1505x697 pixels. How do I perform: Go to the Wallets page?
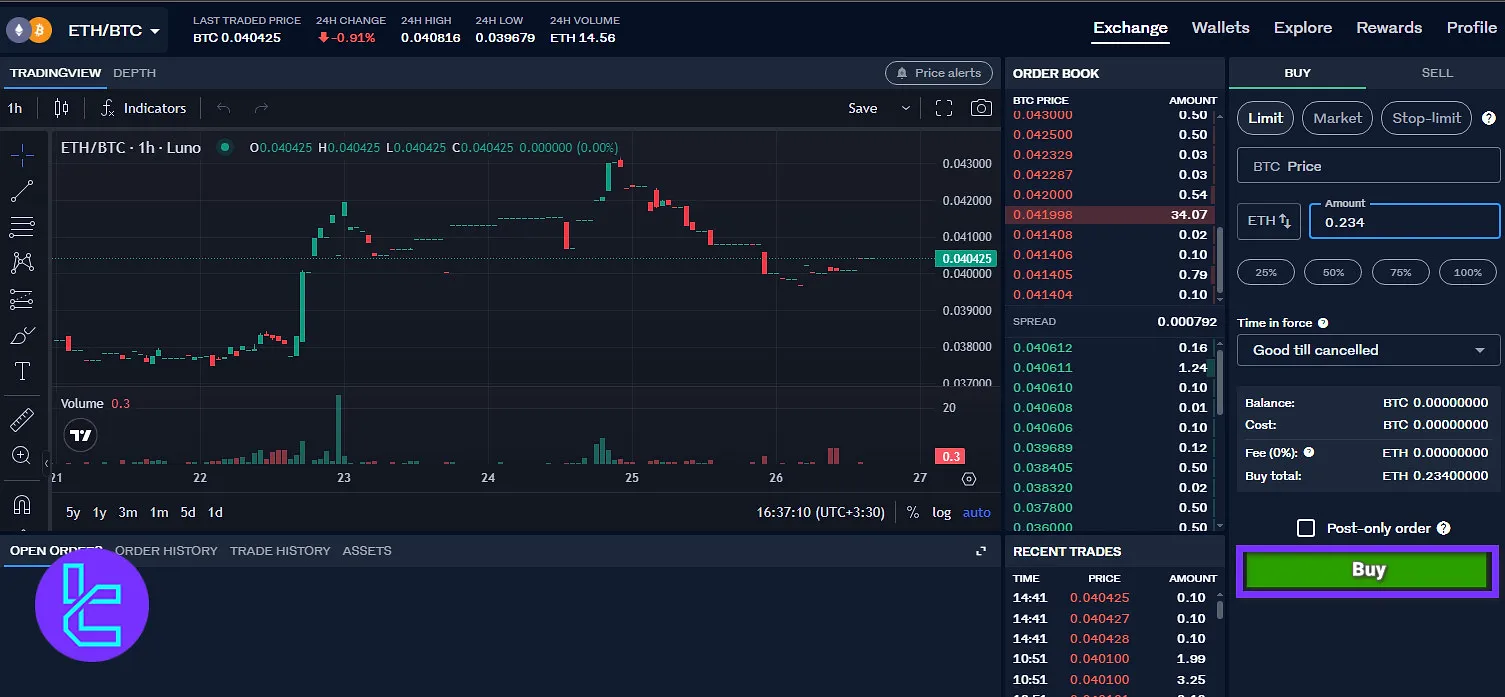[1220, 28]
